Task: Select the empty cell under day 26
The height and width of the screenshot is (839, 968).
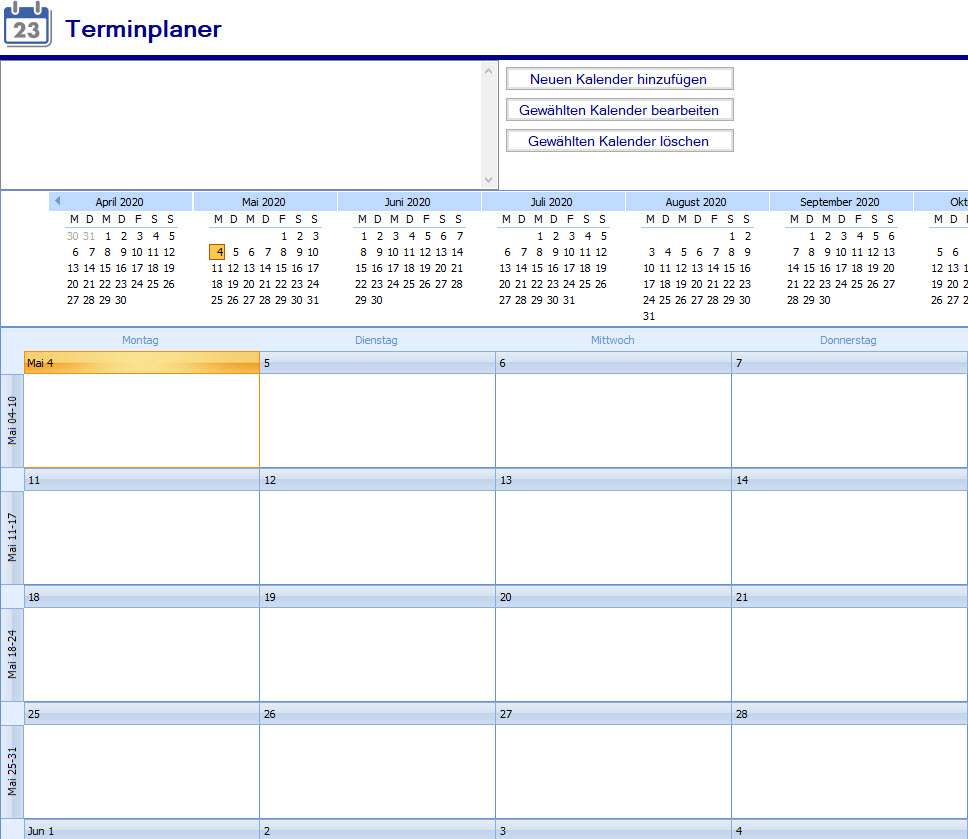Action: click(x=377, y=772)
